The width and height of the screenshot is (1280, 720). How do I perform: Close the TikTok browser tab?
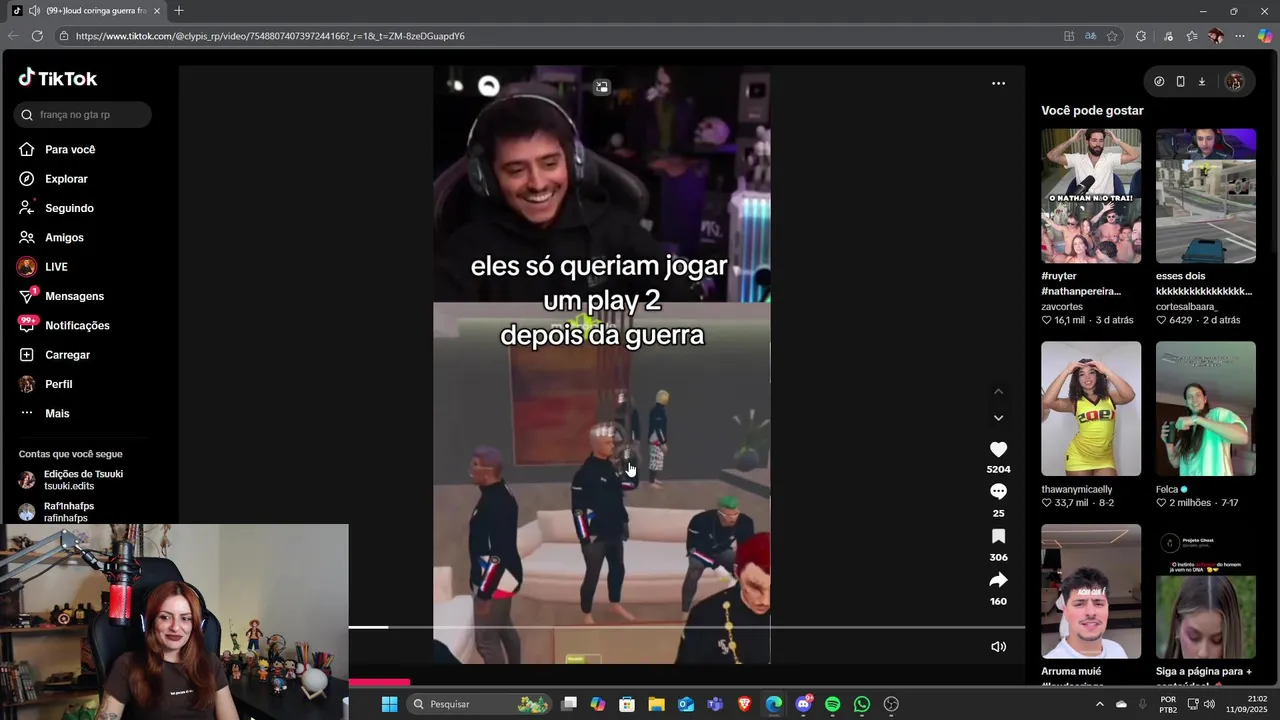(156, 11)
